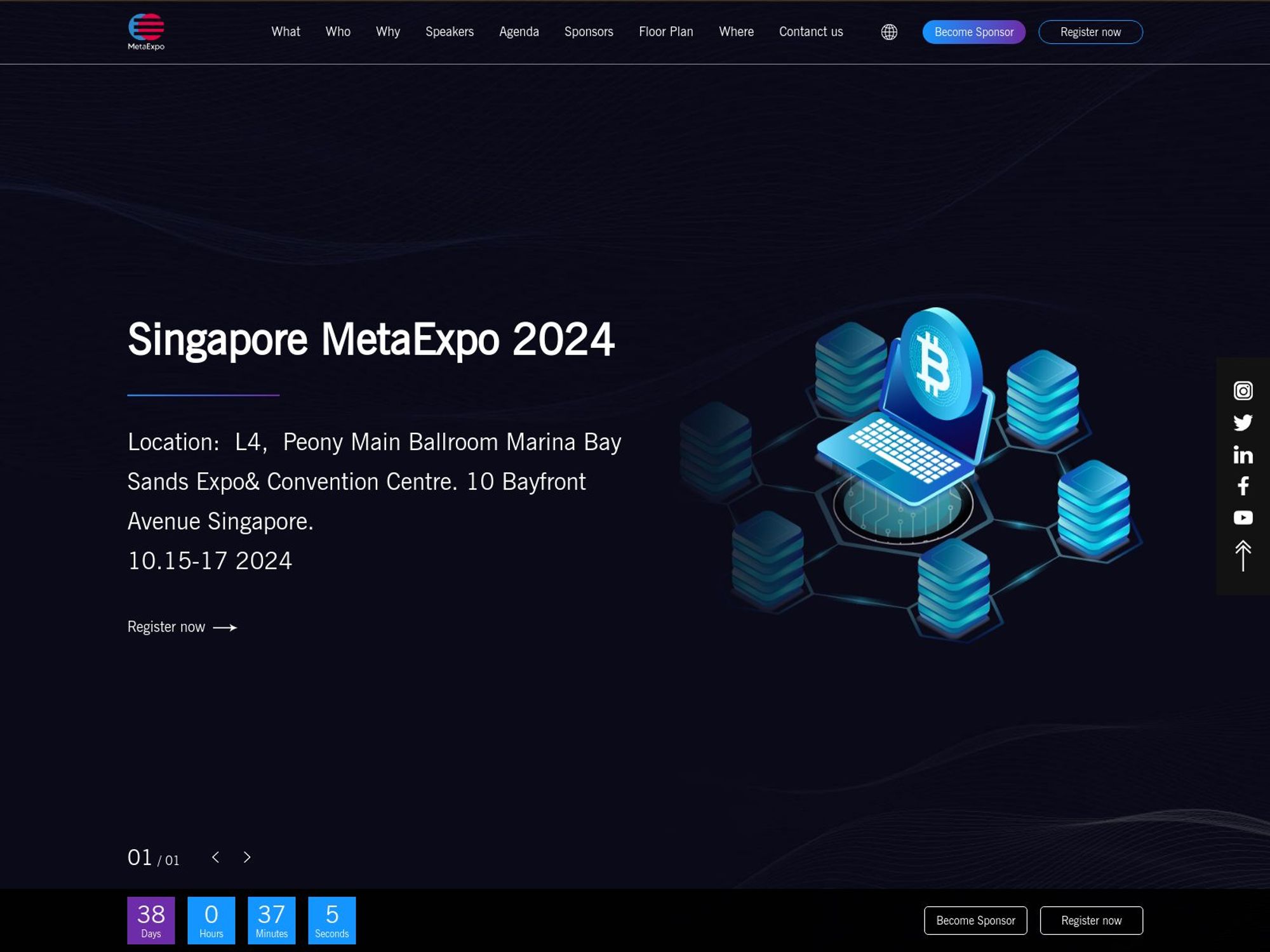Open the Contact us menu item

pos(811,32)
